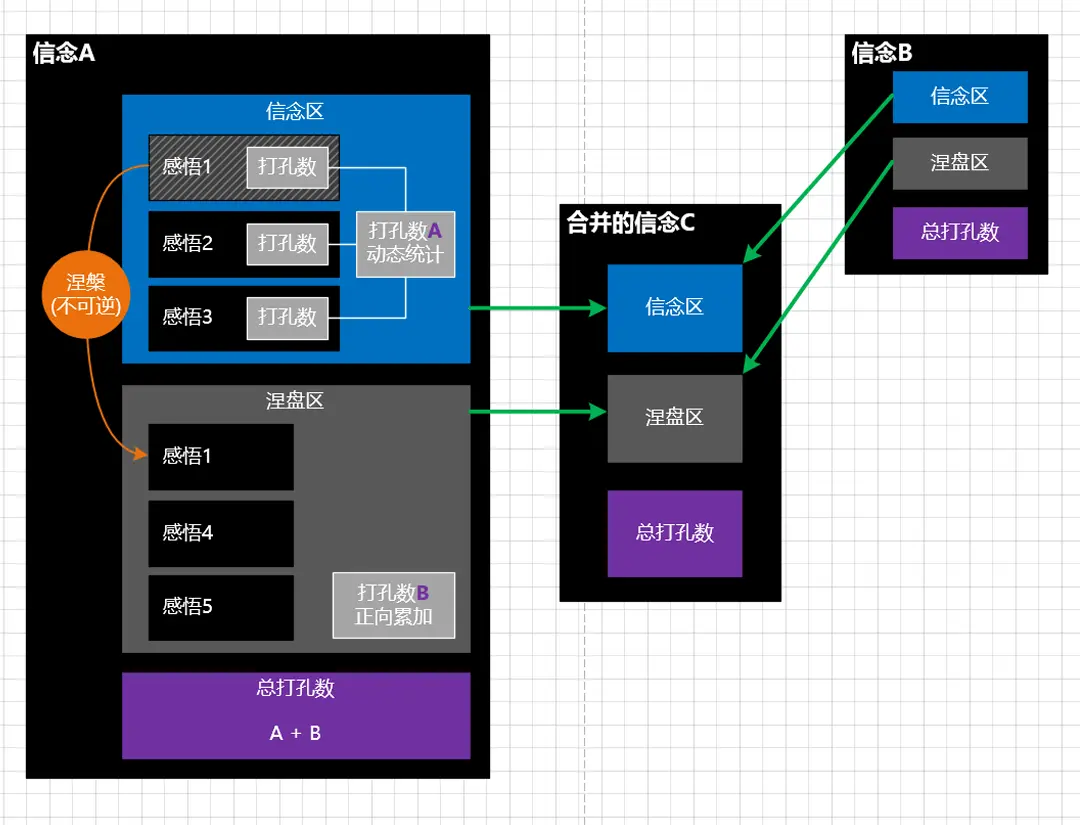Select the 合并的信念C title text

coord(630,223)
